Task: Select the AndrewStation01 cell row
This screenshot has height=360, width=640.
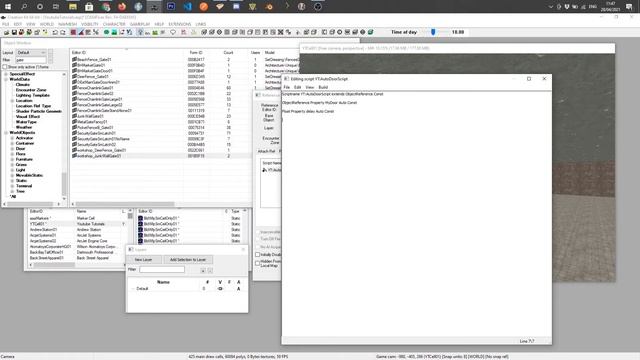Action: [77, 230]
